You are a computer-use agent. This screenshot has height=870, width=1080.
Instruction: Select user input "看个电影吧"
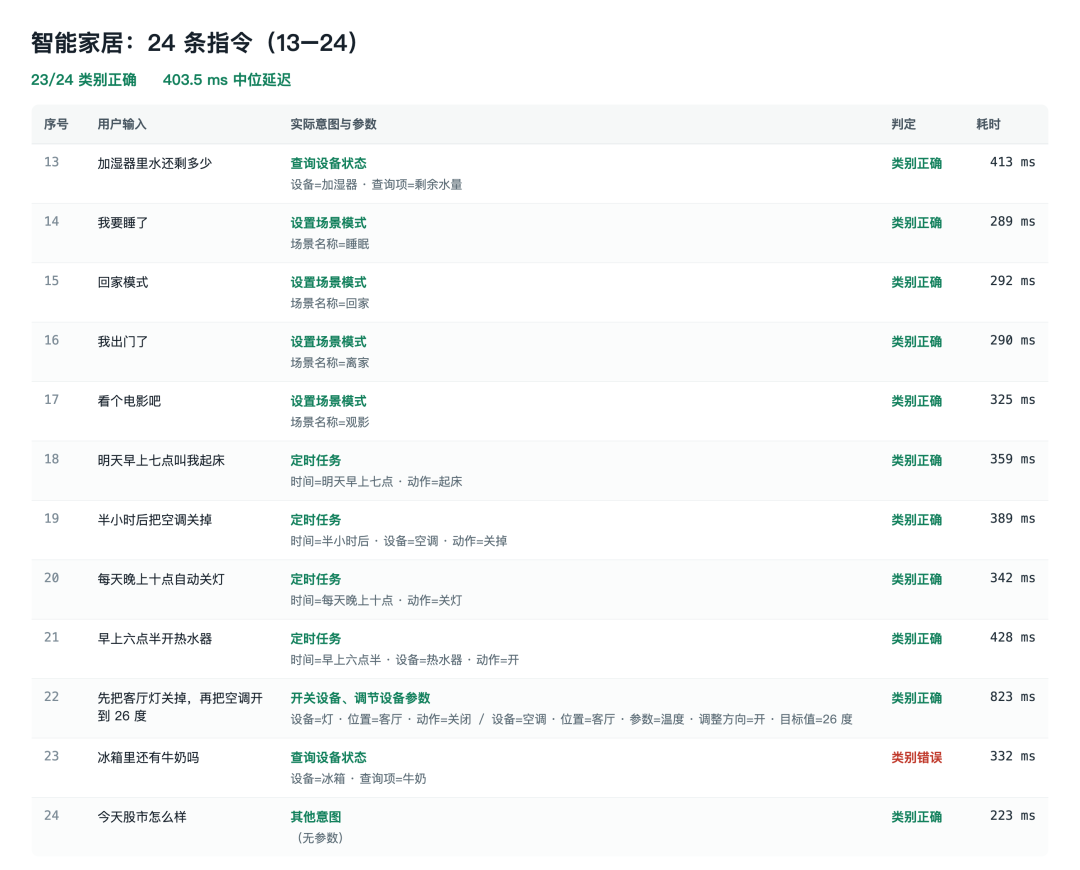[x=129, y=401]
